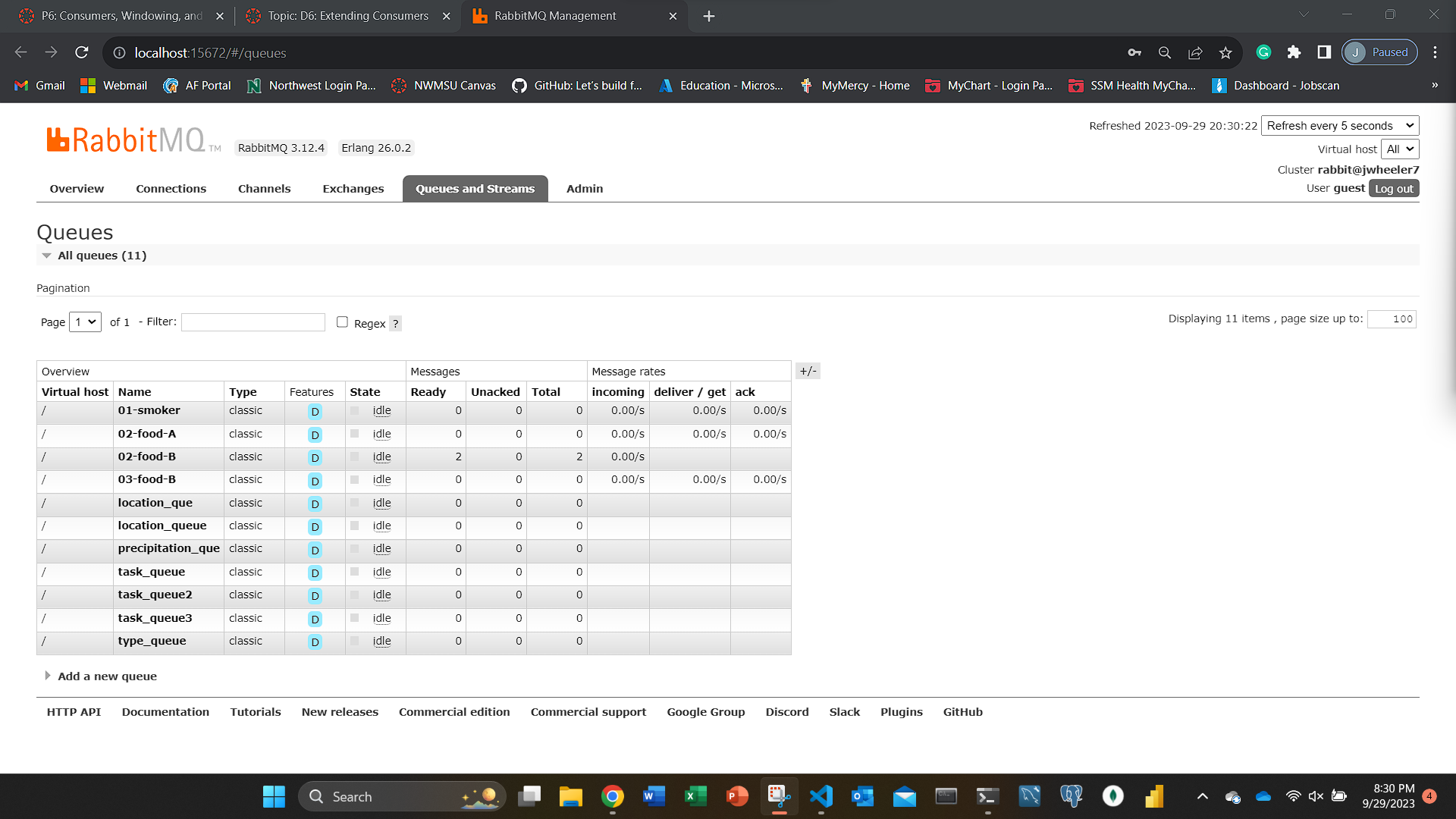This screenshot has height=819, width=1456.
Task: Click the +/- column selector button
Action: 808,371
